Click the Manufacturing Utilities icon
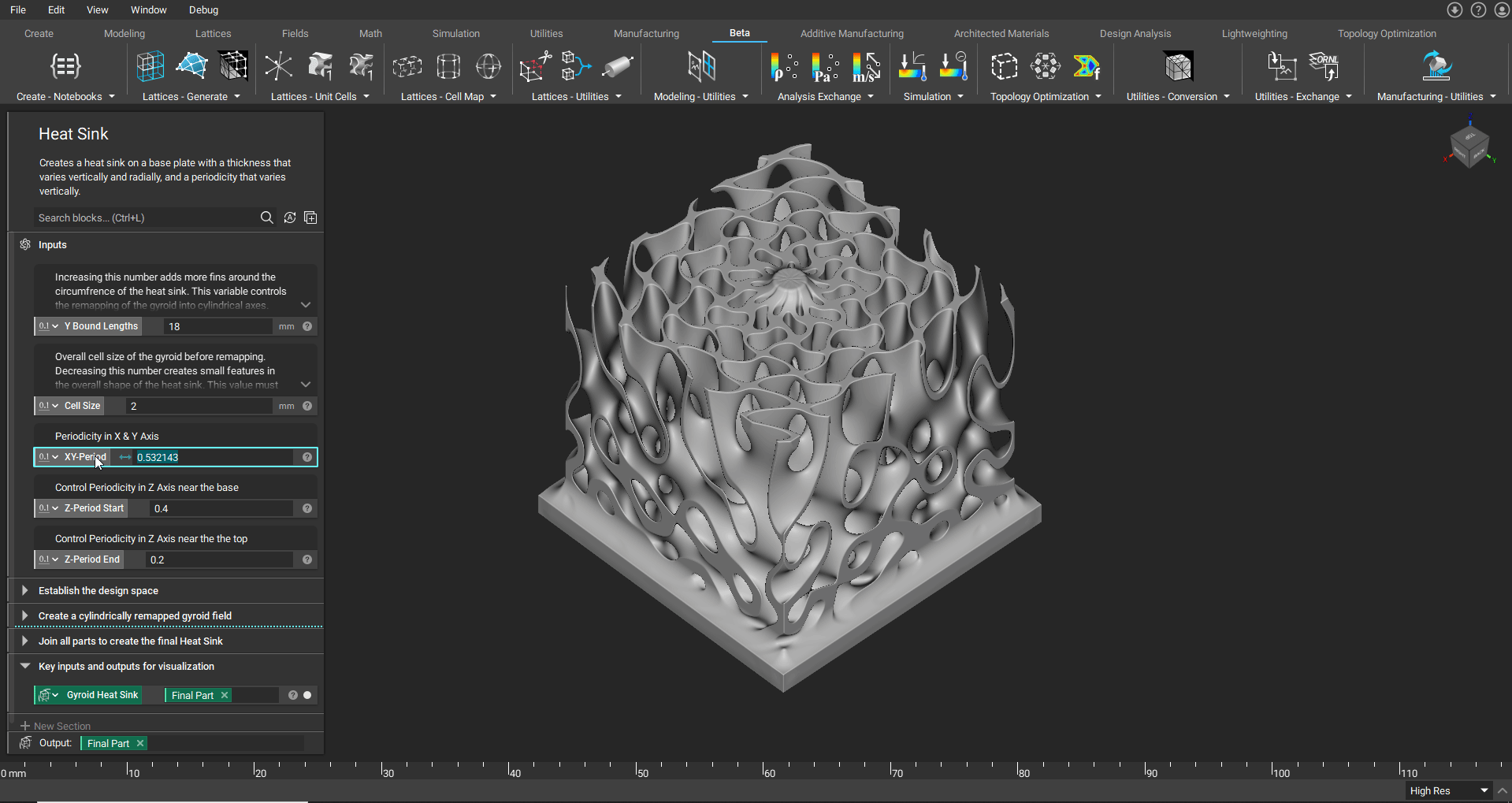This screenshot has width=1512, height=803. pyautogui.click(x=1436, y=67)
